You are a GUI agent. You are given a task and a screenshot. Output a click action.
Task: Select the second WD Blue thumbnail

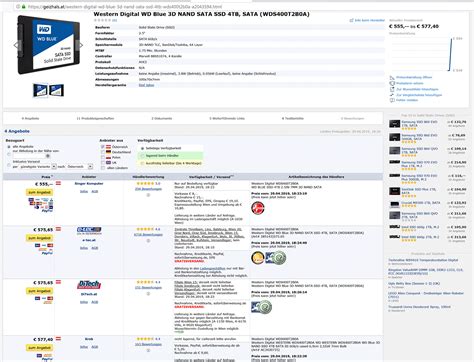[x=56, y=90]
